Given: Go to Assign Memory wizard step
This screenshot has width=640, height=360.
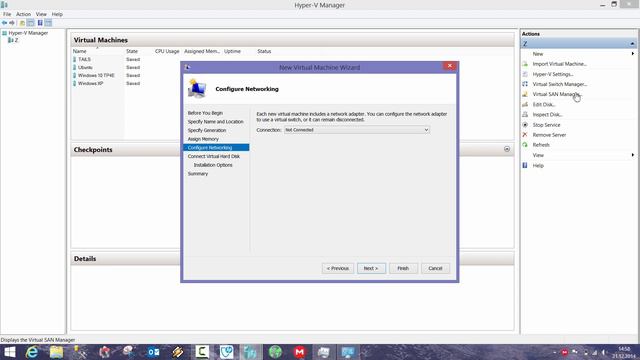Looking at the screenshot, I should [203, 139].
